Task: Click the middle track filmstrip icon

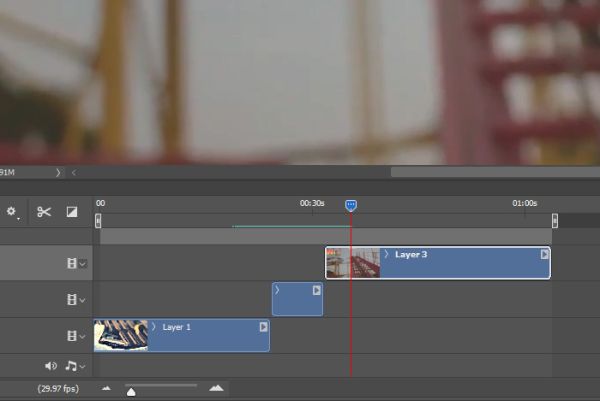Action: [72, 299]
